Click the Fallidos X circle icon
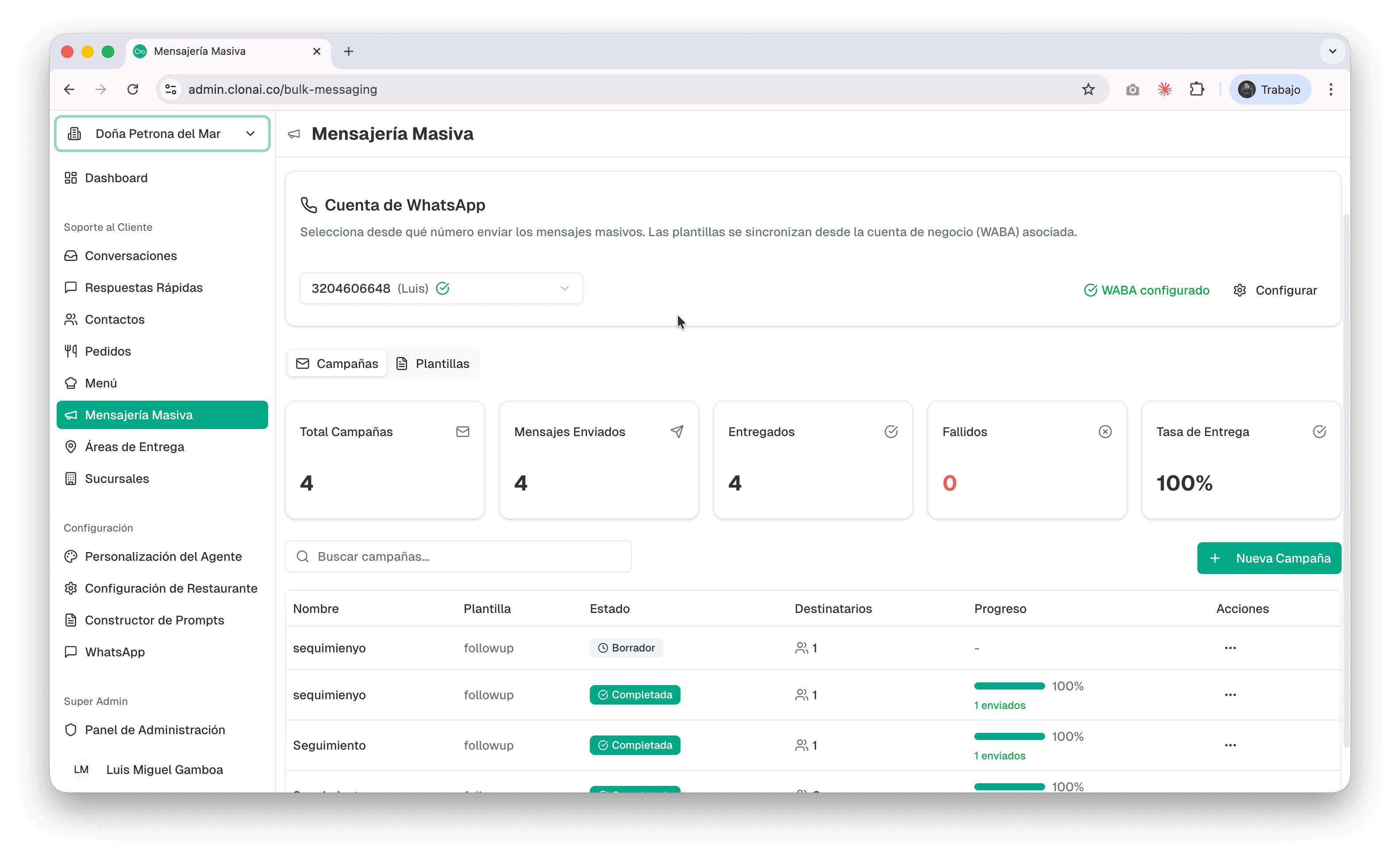Image resolution: width=1400 pixels, height=858 pixels. pos(1105,432)
